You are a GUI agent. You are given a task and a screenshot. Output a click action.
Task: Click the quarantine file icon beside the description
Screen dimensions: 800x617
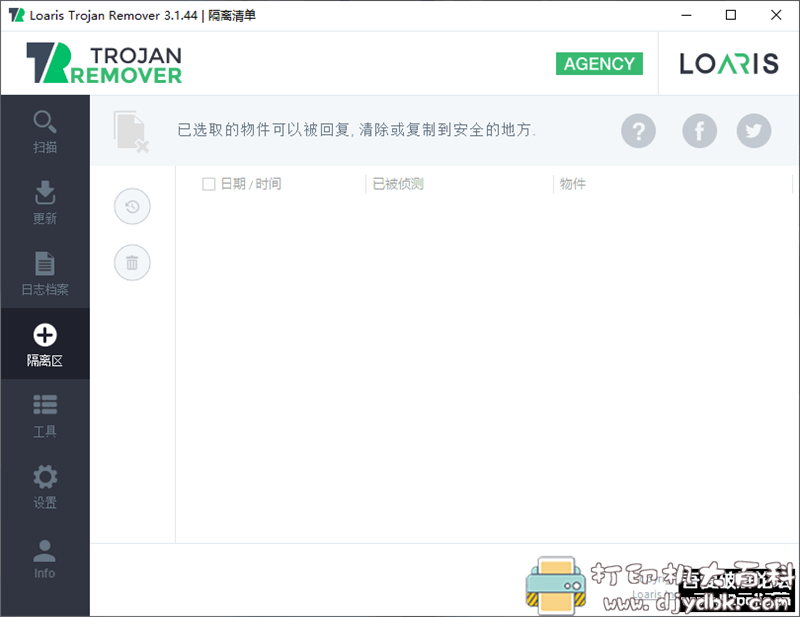[131, 131]
